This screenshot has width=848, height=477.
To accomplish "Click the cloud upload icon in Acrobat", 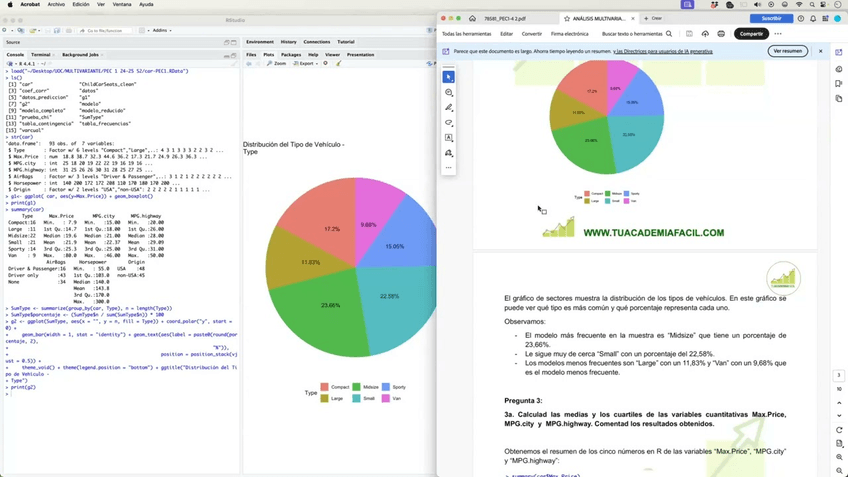I will (x=705, y=34).
